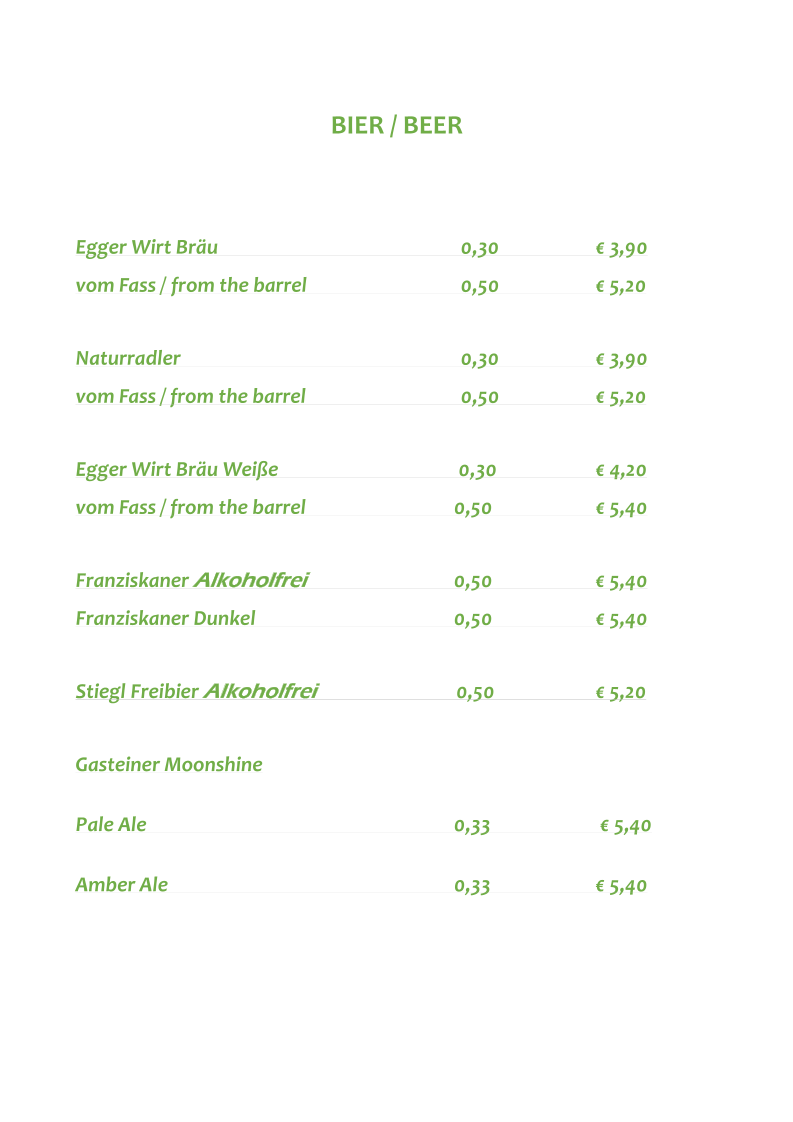Viewport: 793px width, 1122px height.
Task: Click the BIER / BEER heading
Action: pos(396,125)
